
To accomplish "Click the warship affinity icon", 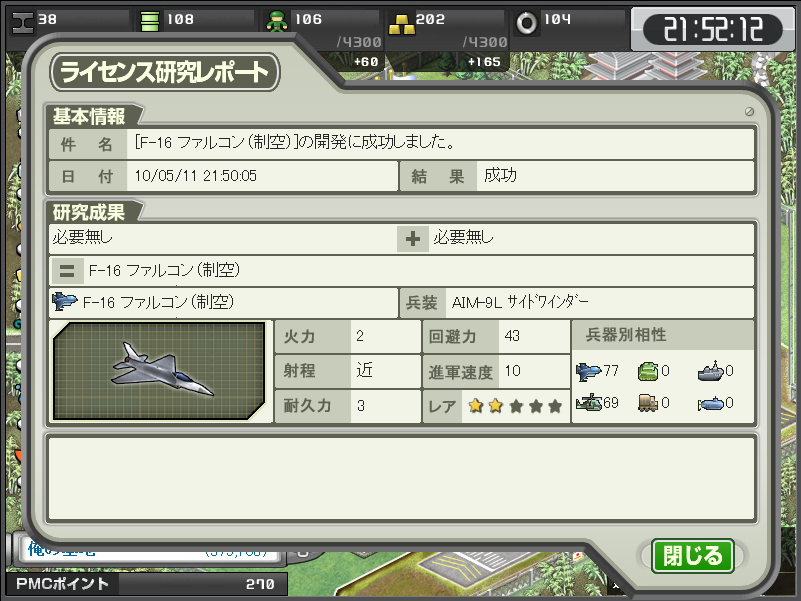I will 711,371.
